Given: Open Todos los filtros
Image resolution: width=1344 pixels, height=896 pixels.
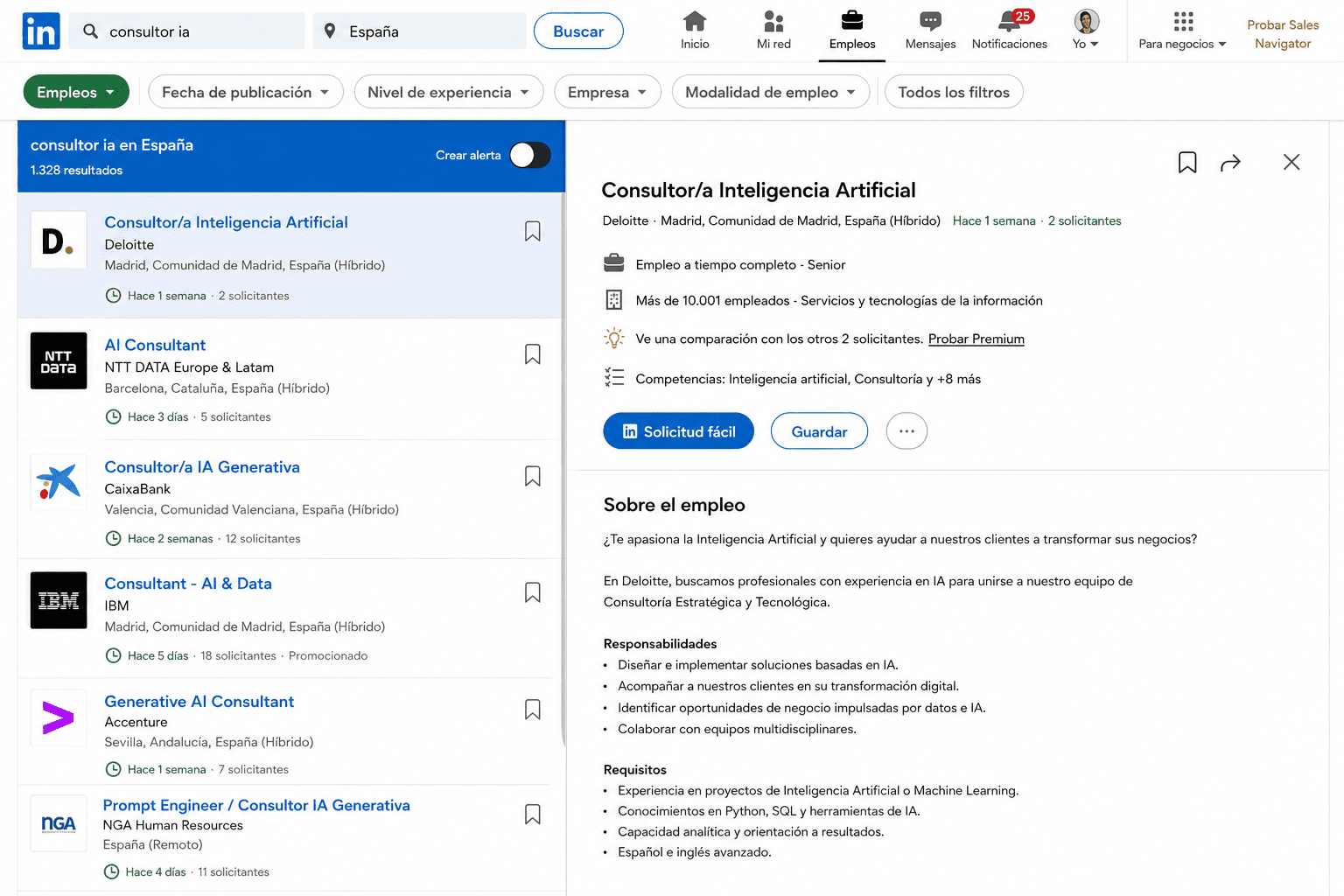Looking at the screenshot, I should pyautogui.click(x=954, y=92).
